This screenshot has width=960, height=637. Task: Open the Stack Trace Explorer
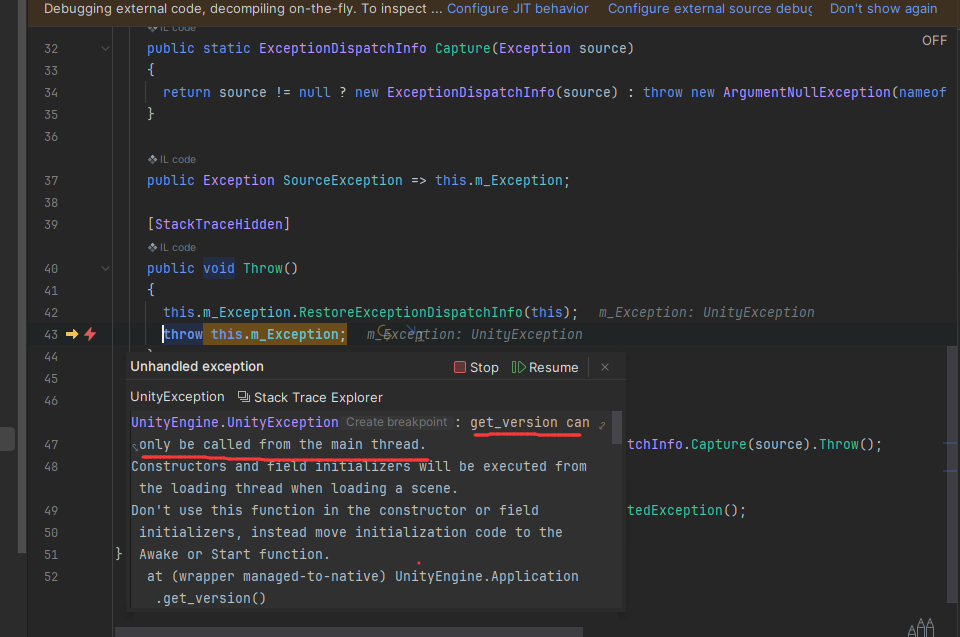[x=310, y=397]
